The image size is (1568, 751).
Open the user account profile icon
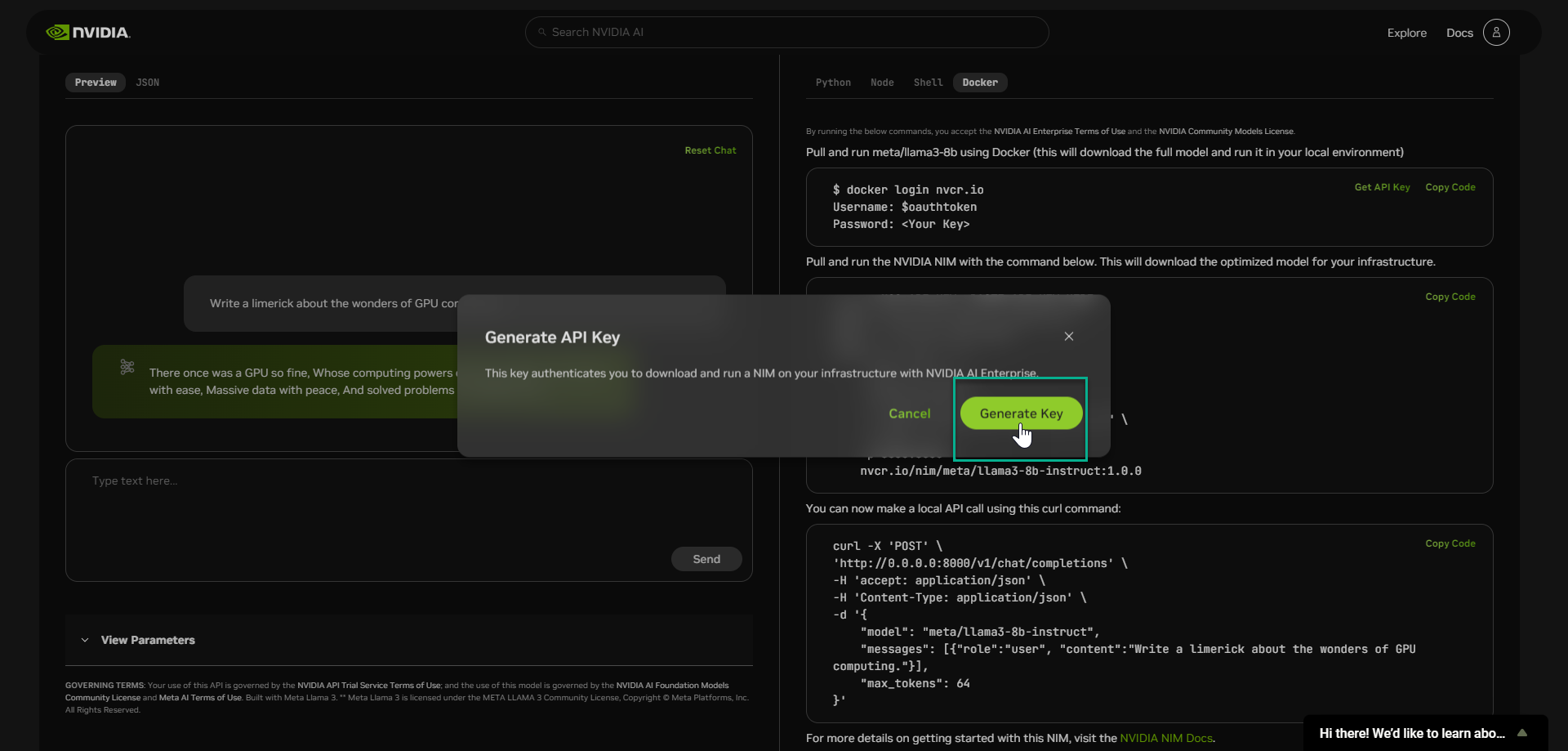tap(1495, 33)
